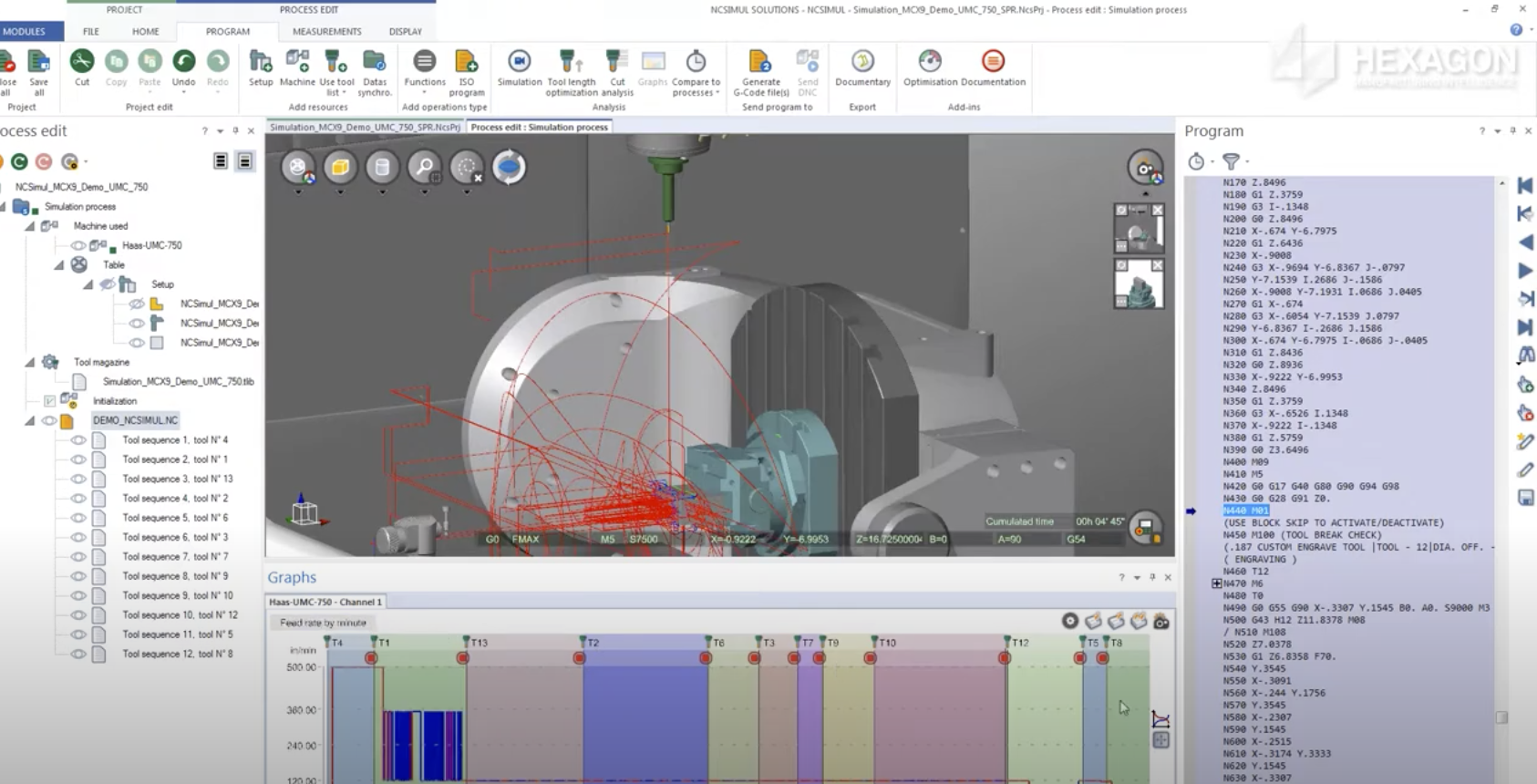Expand the N470 M6 code block
The width and height of the screenshot is (1537, 784).
pos(1216,583)
